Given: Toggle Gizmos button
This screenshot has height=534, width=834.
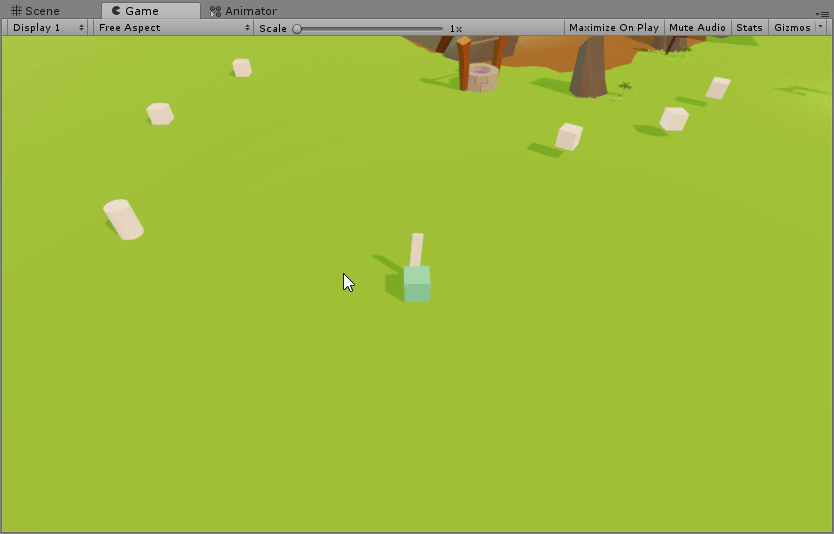Looking at the screenshot, I should (792, 28).
